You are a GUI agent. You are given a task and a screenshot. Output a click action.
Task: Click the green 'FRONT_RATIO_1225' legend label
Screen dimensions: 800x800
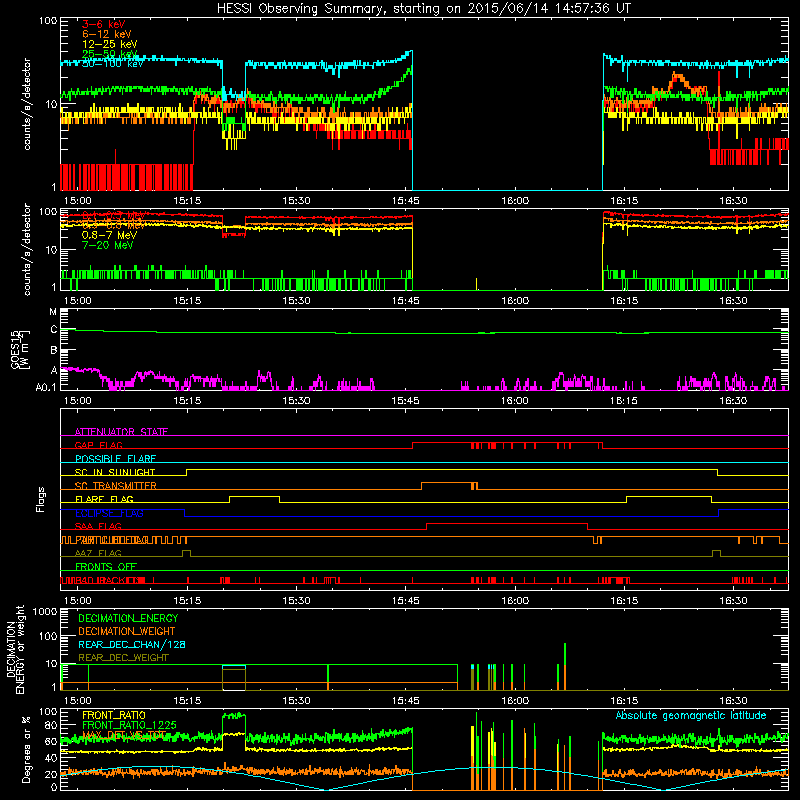point(130,725)
